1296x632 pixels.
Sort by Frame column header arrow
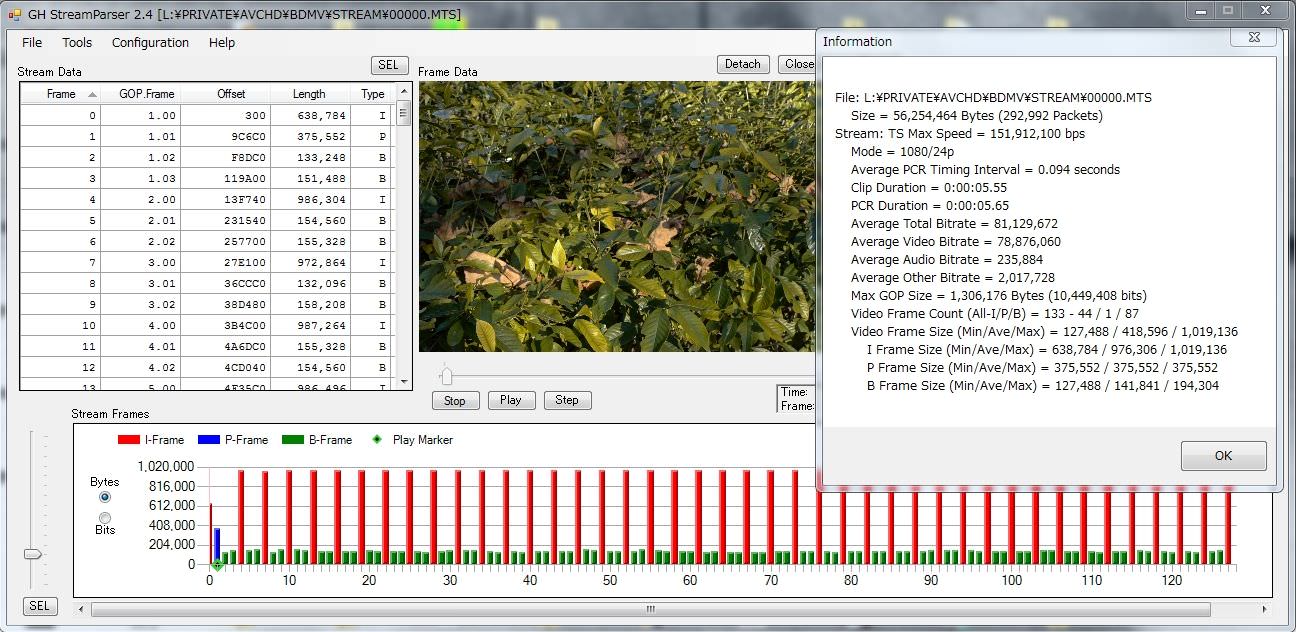(93, 94)
